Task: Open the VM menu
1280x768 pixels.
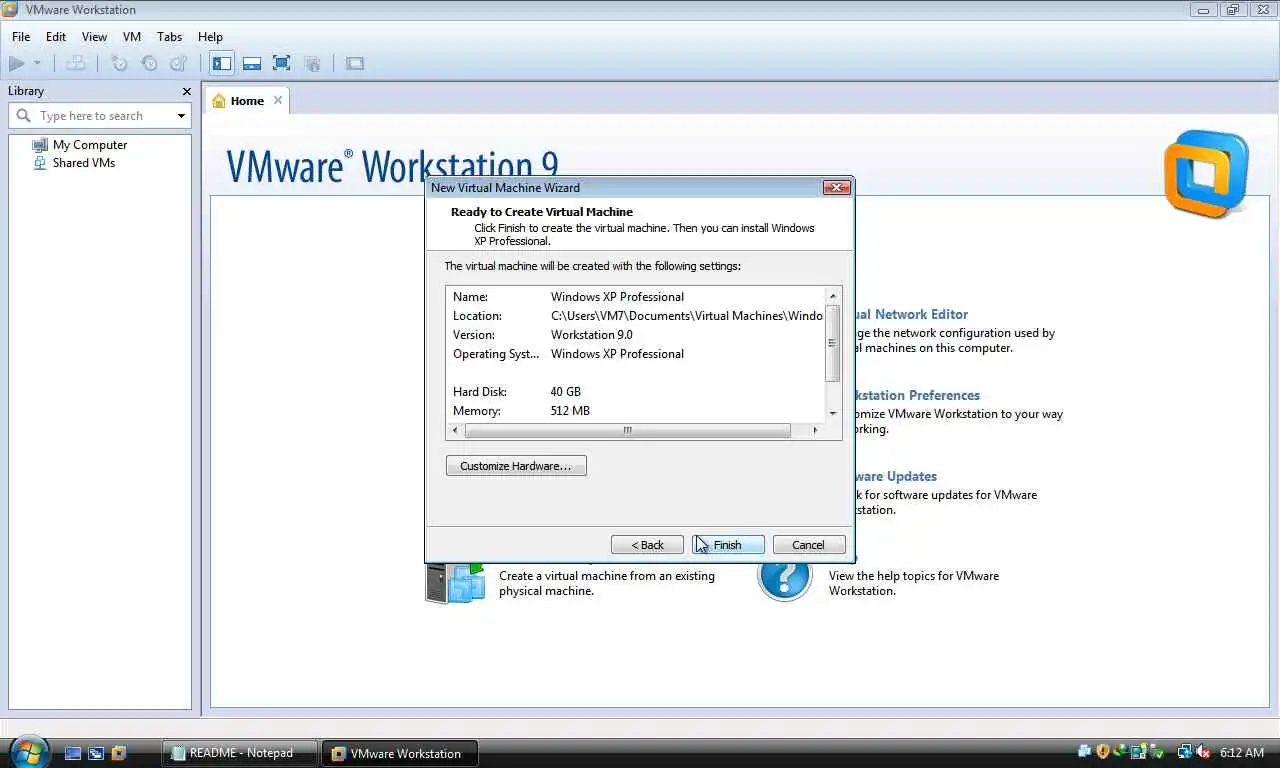Action: point(132,36)
